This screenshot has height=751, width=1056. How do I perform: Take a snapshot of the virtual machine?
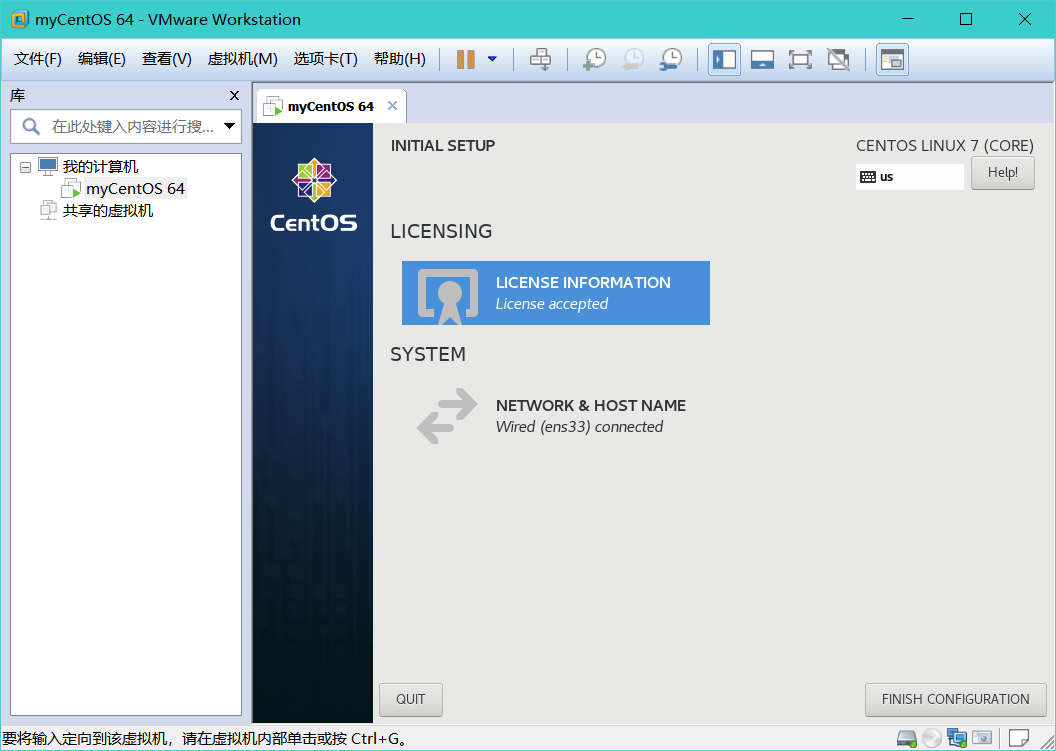[594, 59]
